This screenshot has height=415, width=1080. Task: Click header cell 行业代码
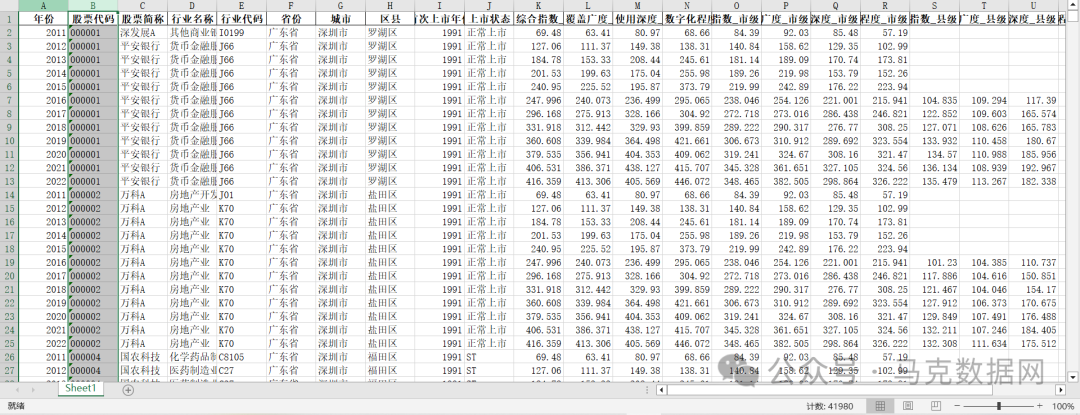tap(242, 18)
